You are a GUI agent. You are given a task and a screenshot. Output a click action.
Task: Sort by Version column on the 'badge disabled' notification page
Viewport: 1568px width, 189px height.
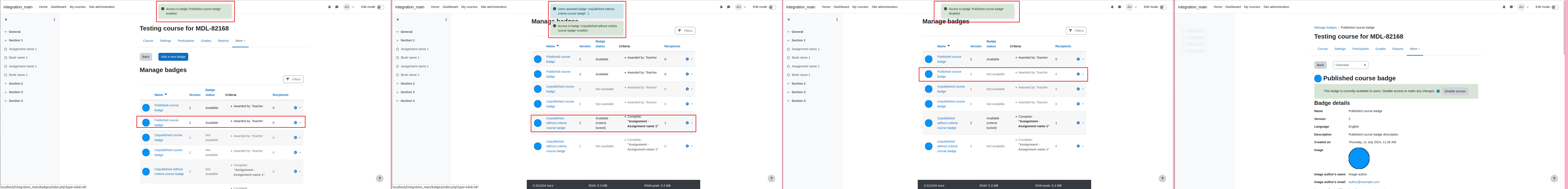click(976, 46)
